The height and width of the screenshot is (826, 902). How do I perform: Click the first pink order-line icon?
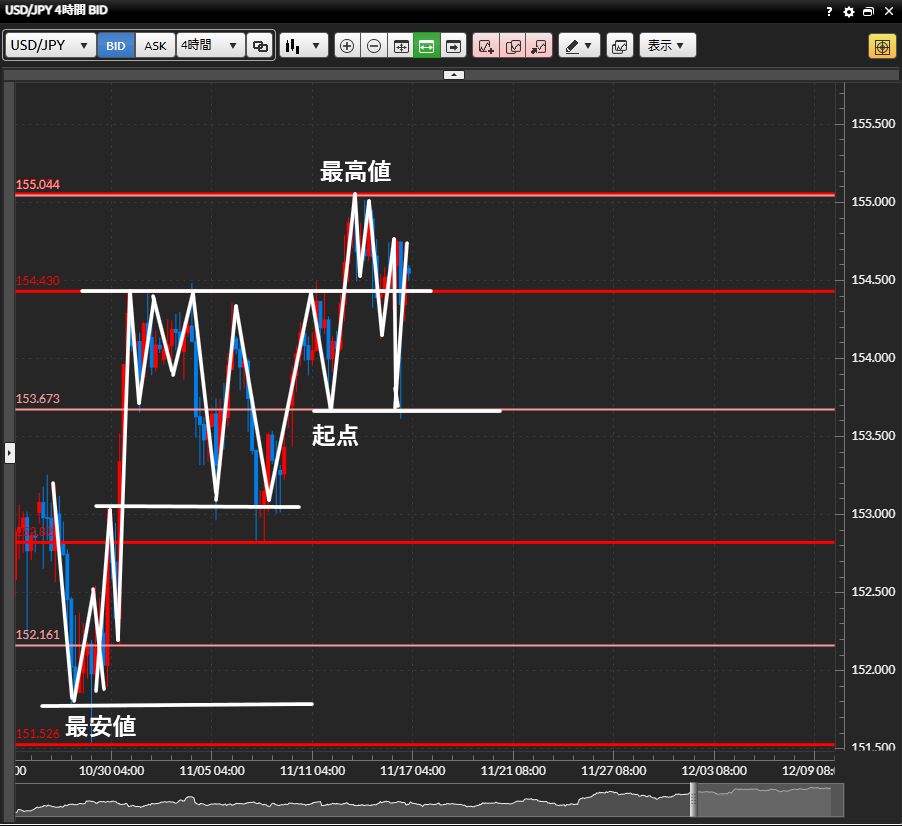[x=486, y=46]
